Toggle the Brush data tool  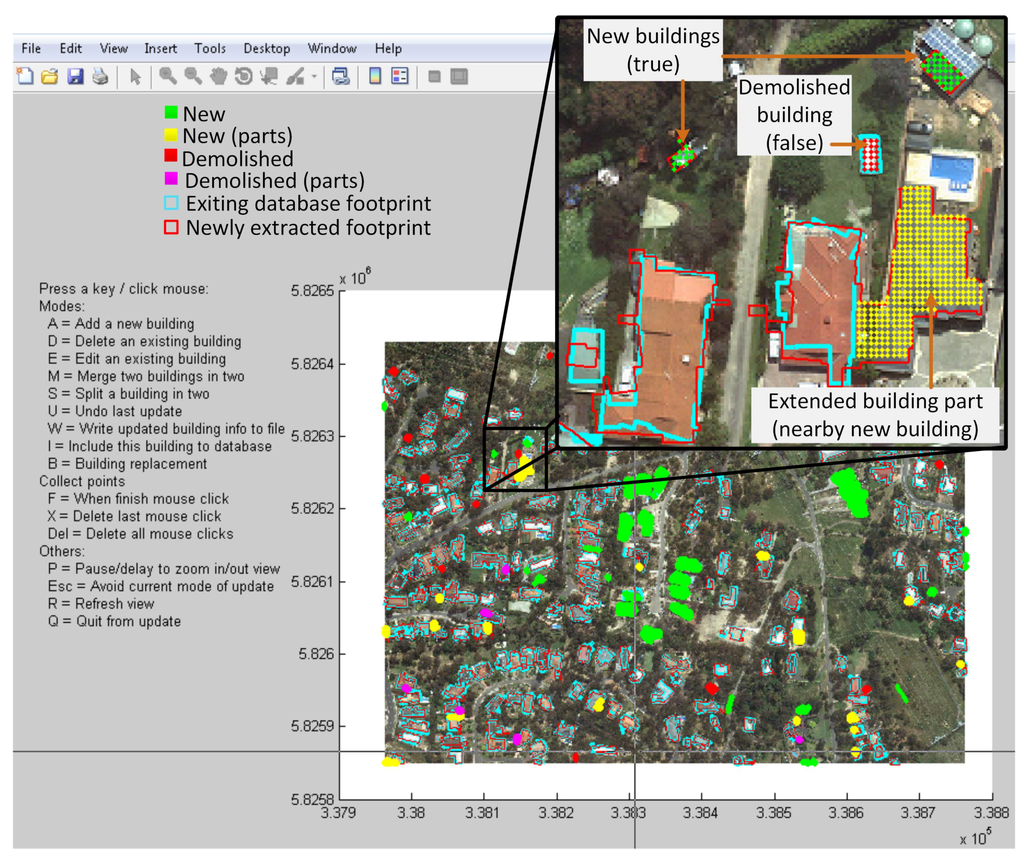tap(293, 76)
